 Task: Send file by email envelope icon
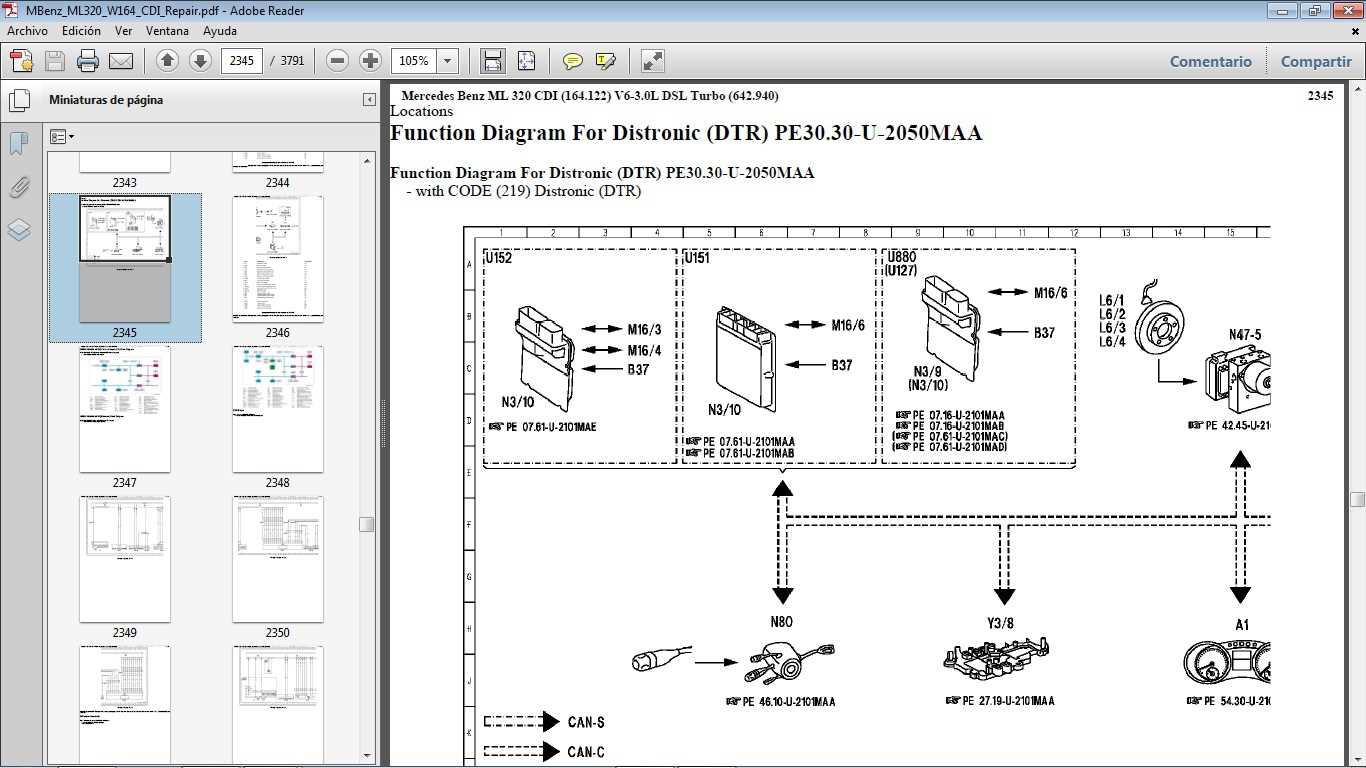121,61
